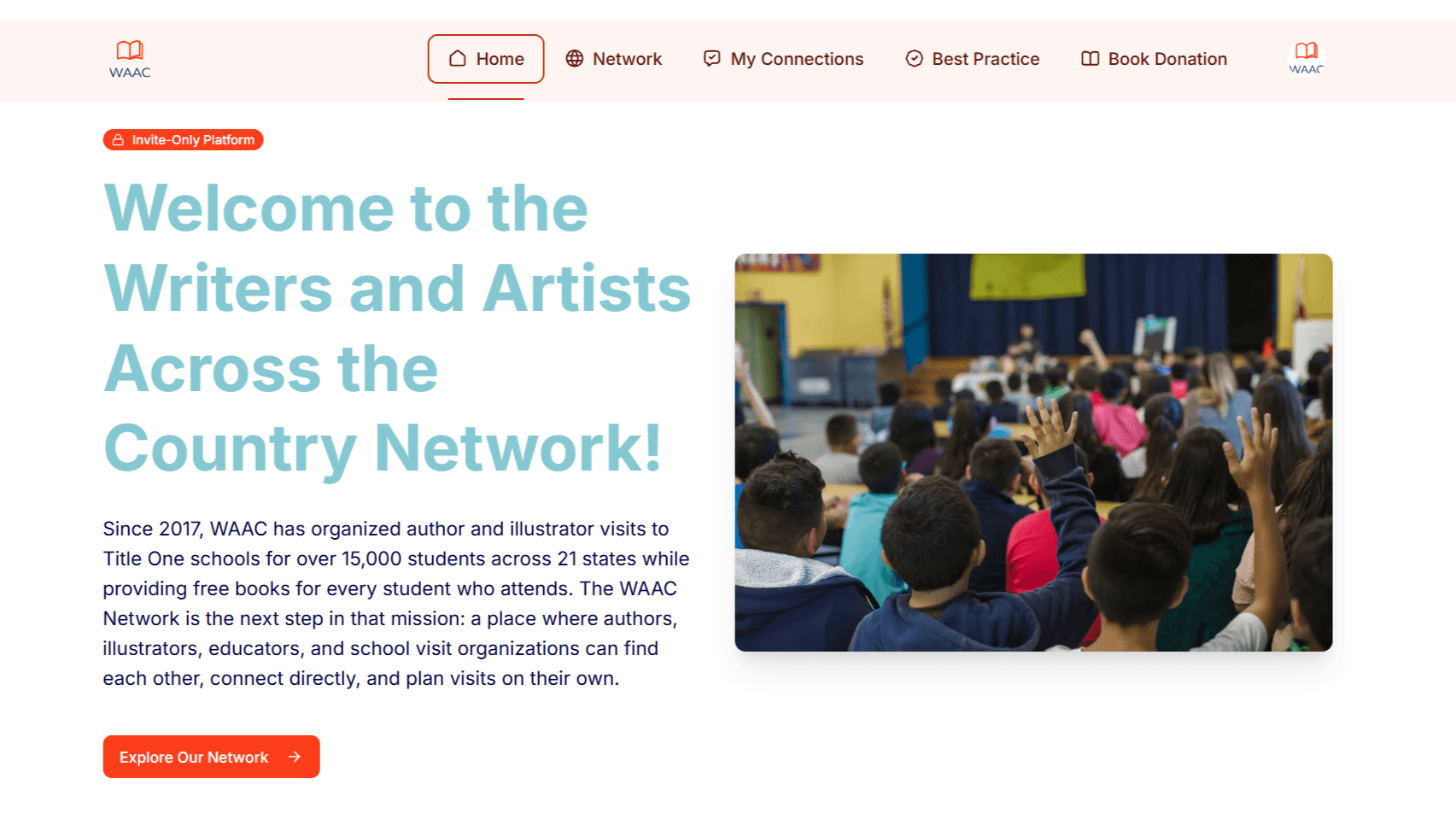
Task: Click the house icon in Home tab
Action: [458, 58]
